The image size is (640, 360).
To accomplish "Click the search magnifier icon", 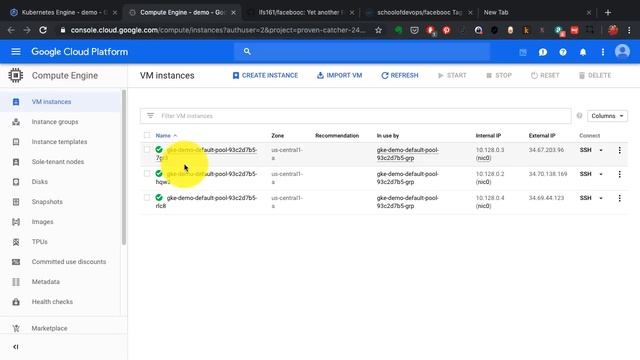I will point(247,51).
